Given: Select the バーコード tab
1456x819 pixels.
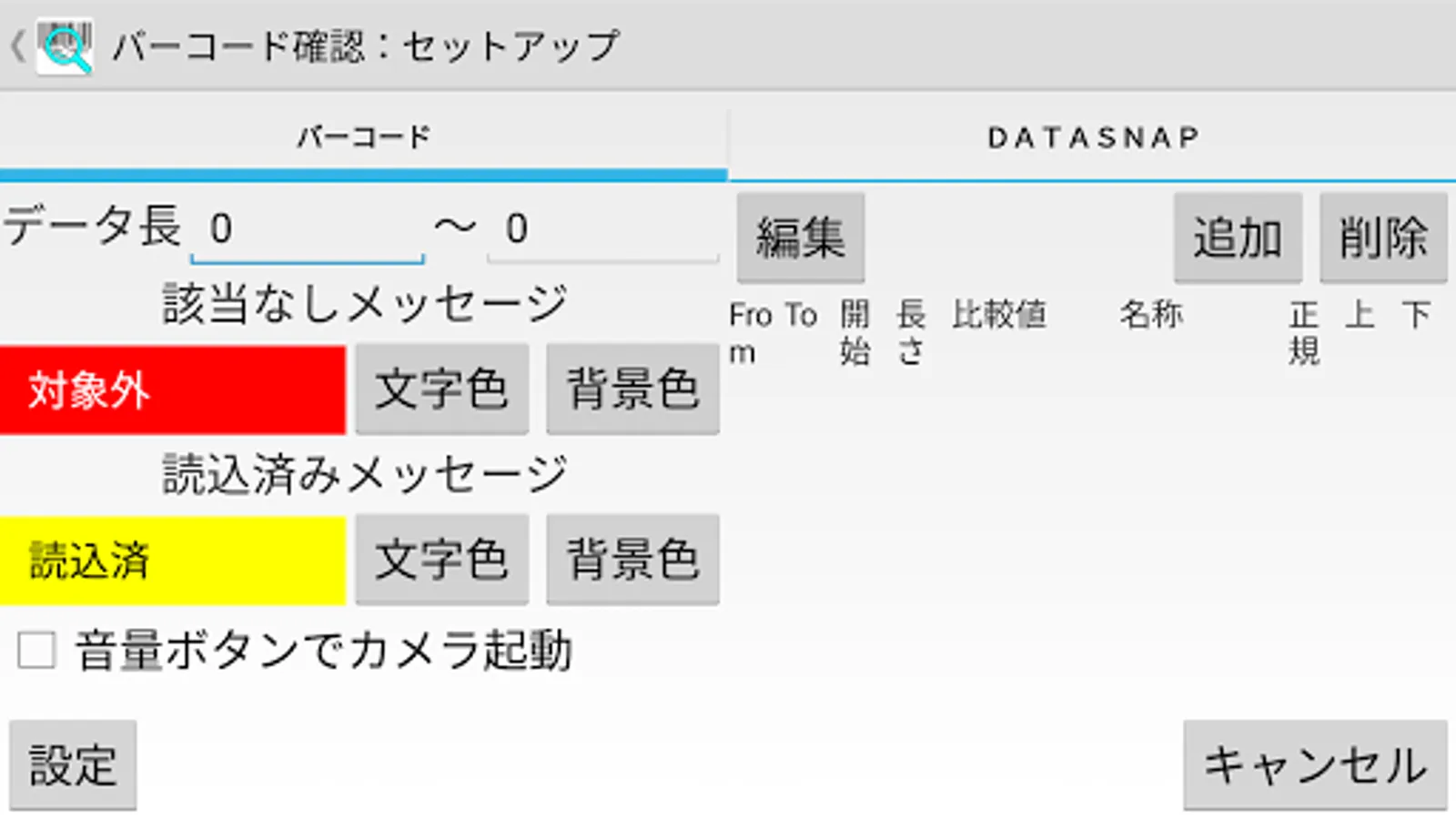Looking at the screenshot, I should [x=363, y=137].
